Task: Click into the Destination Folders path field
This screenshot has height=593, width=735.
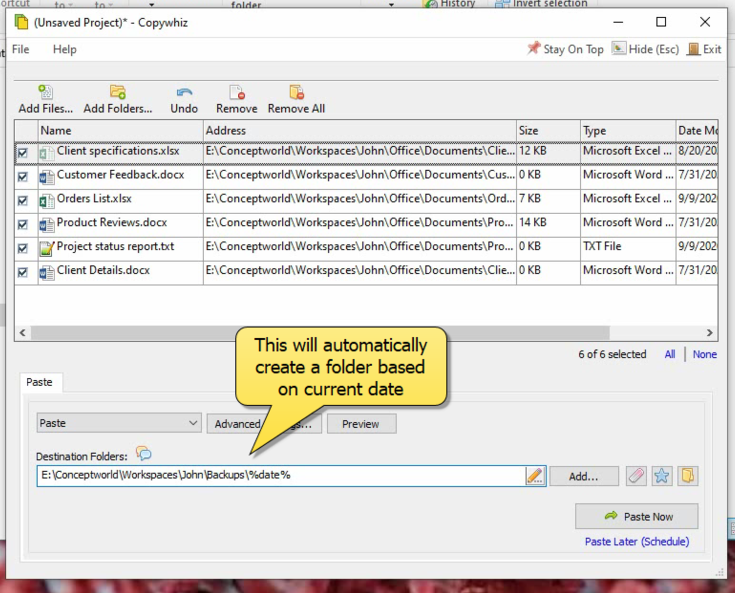Action: [x=281, y=475]
